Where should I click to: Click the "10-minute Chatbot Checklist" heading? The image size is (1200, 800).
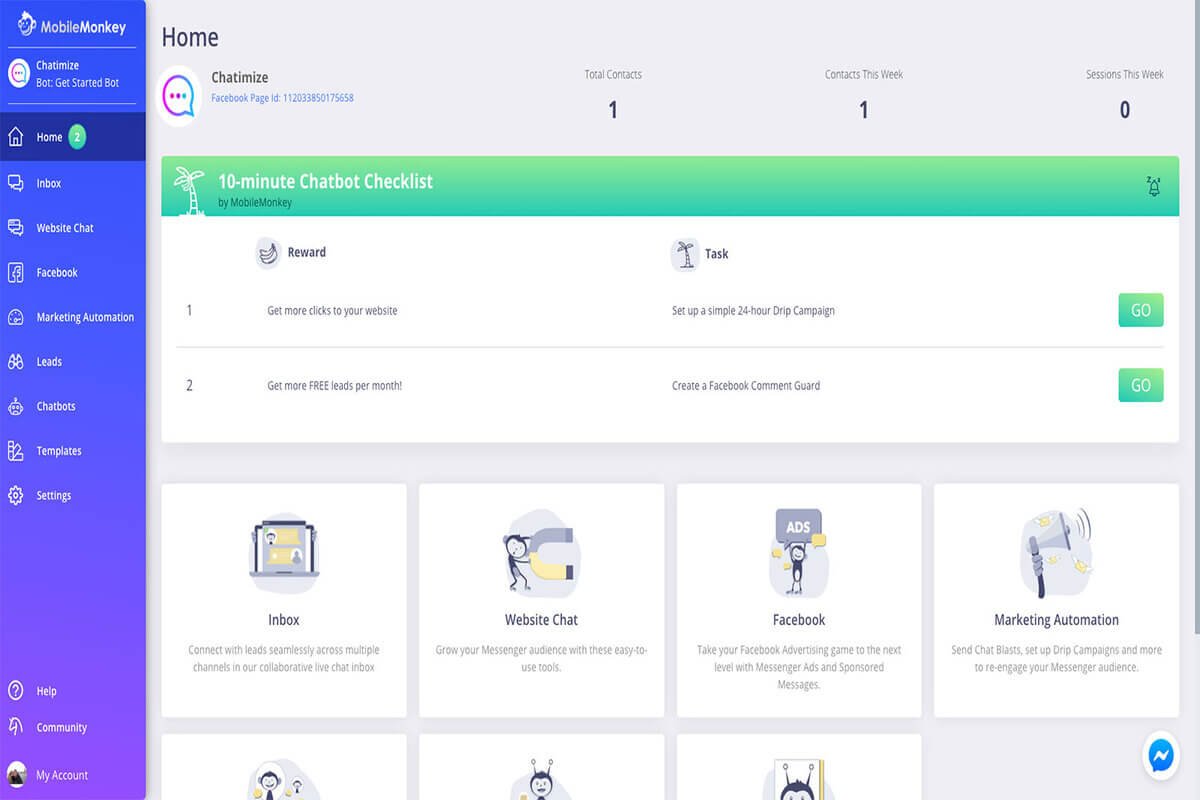(x=325, y=181)
